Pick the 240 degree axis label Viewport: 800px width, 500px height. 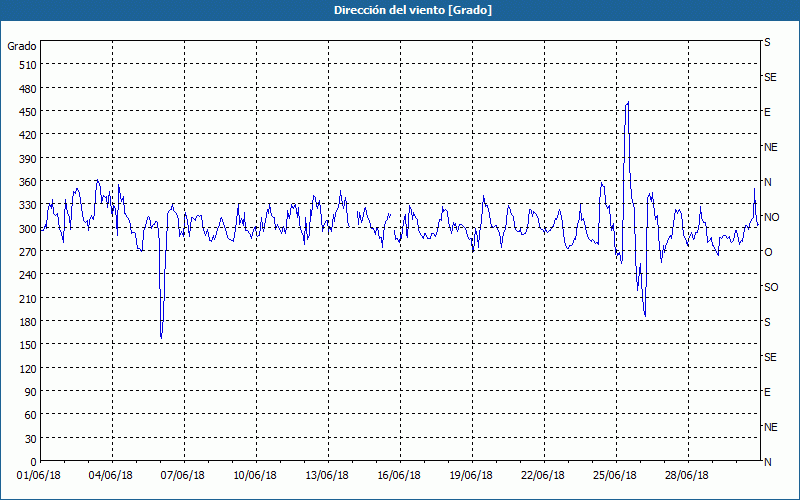28,276
